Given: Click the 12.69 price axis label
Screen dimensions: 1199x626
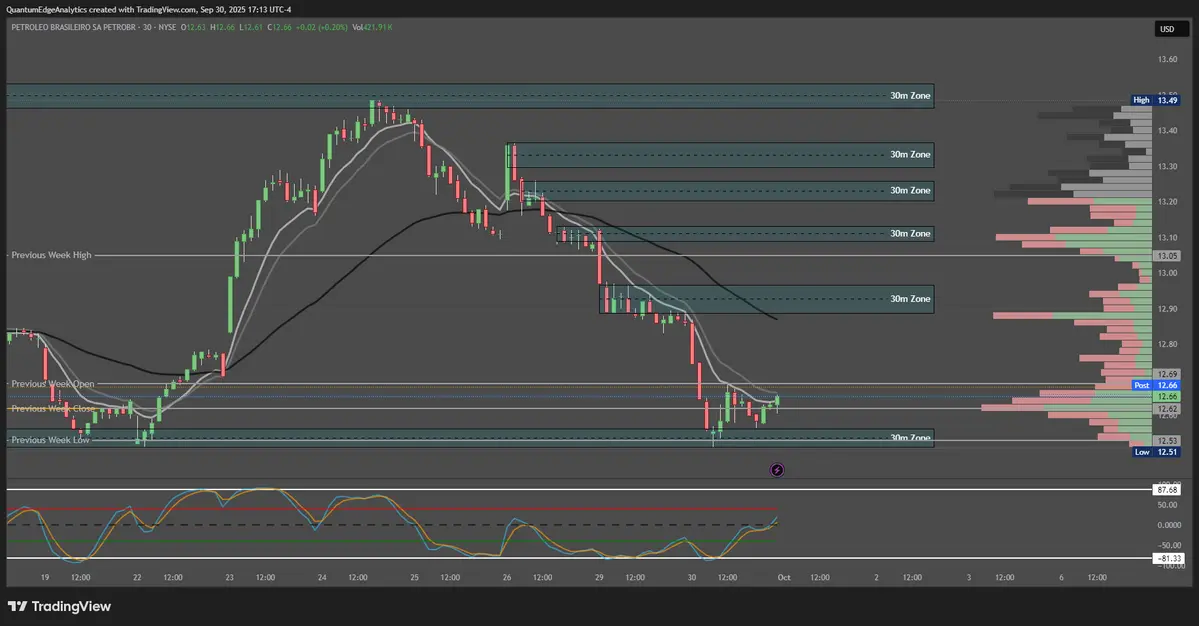Looking at the screenshot, I should coord(1167,375).
